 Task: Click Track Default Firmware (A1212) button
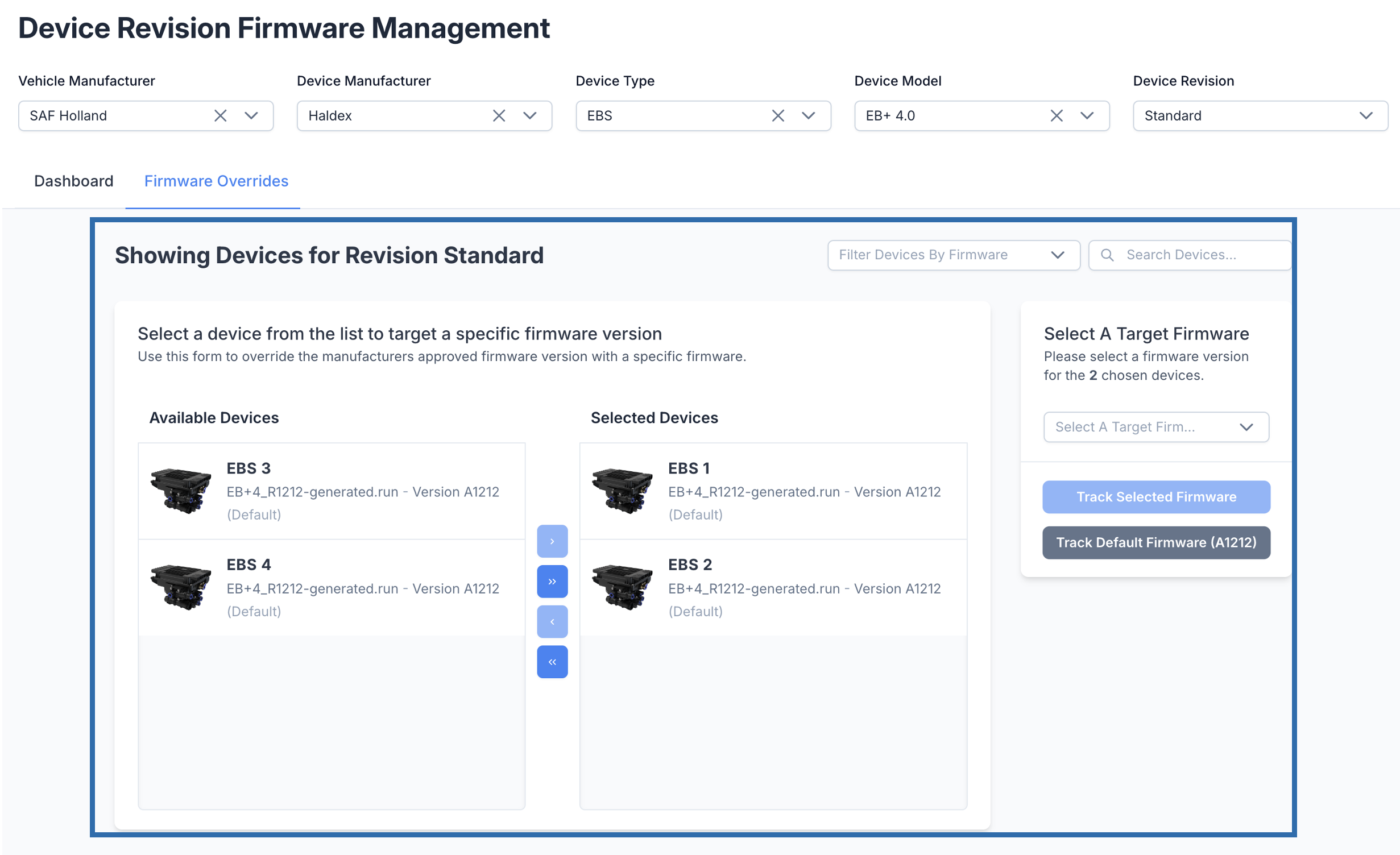(1155, 542)
